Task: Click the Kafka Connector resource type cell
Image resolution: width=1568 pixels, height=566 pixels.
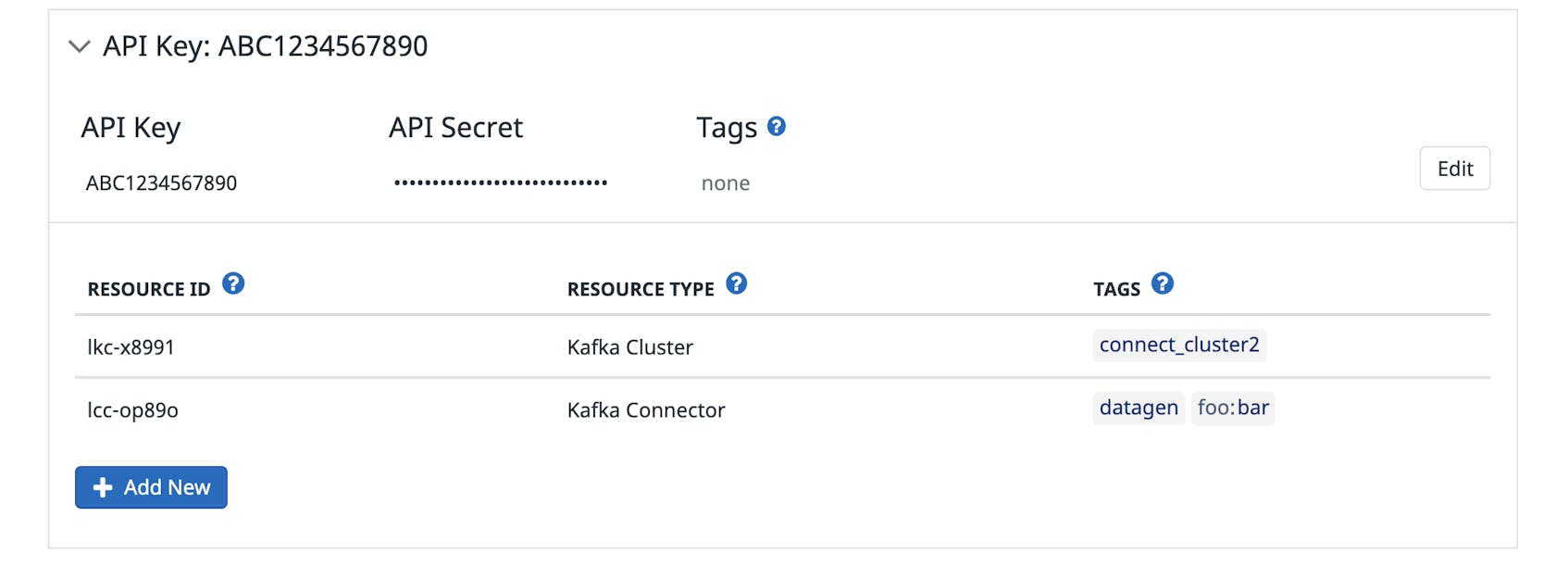Action: (x=645, y=409)
